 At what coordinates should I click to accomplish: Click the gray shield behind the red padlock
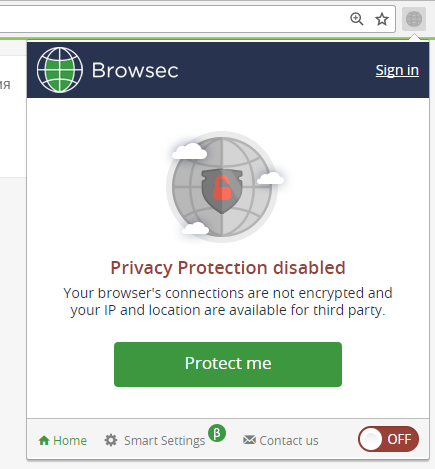coord(222,191)
